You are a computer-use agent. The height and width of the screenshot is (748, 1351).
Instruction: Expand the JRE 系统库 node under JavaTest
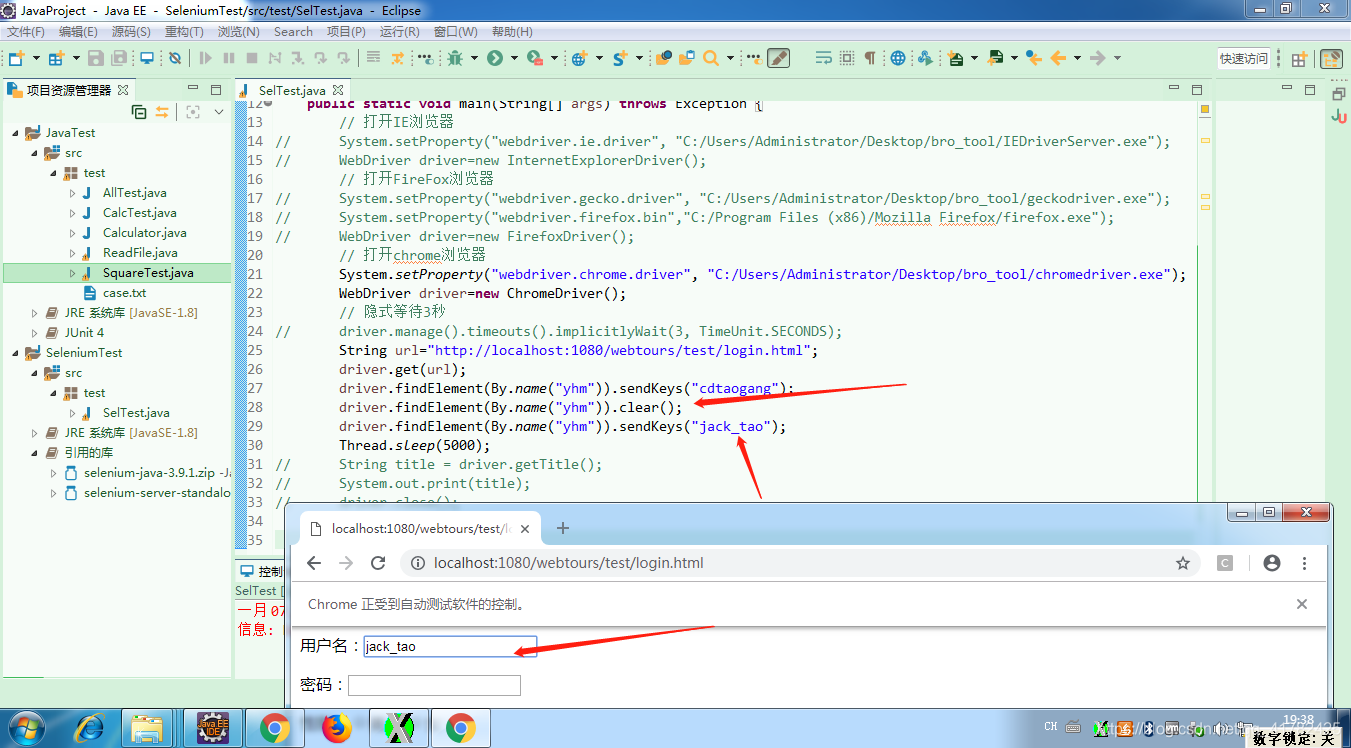point(34,313)
